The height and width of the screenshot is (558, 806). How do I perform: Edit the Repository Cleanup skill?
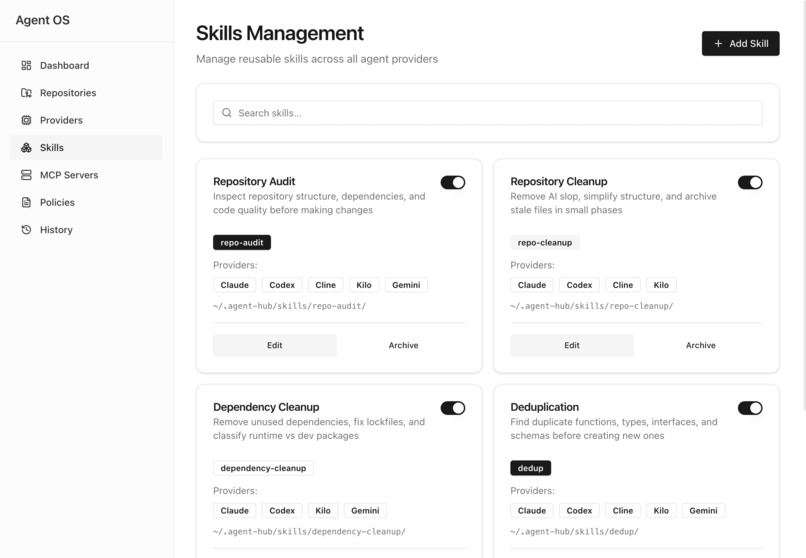point(572,345)
